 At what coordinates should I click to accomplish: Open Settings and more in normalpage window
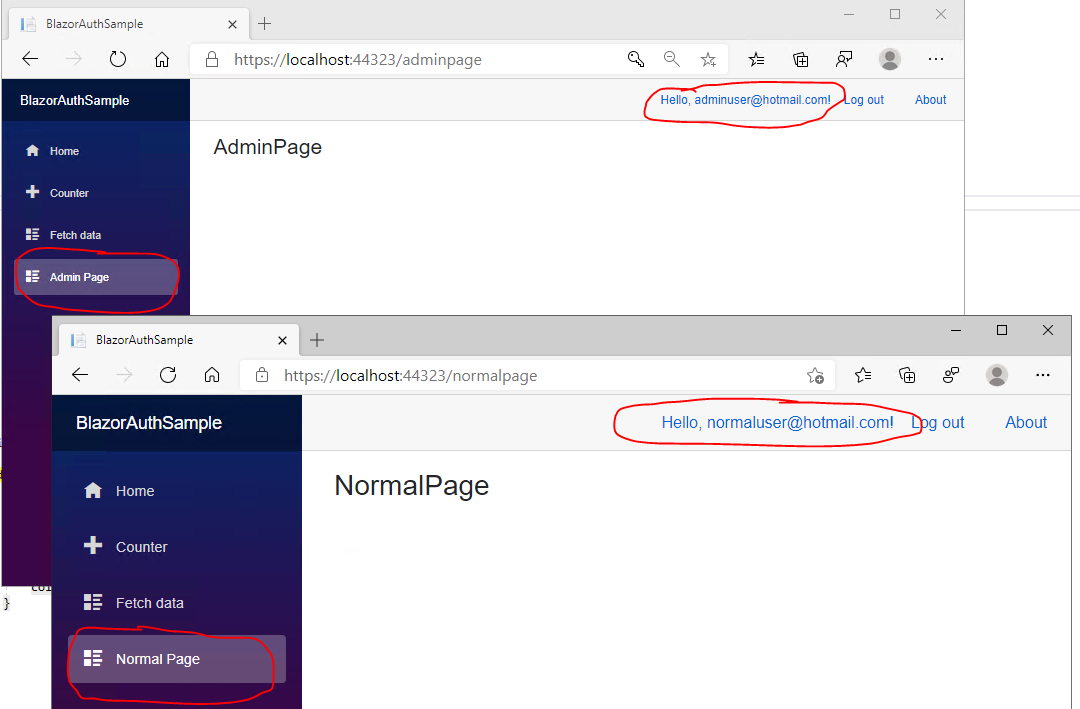1043,375
